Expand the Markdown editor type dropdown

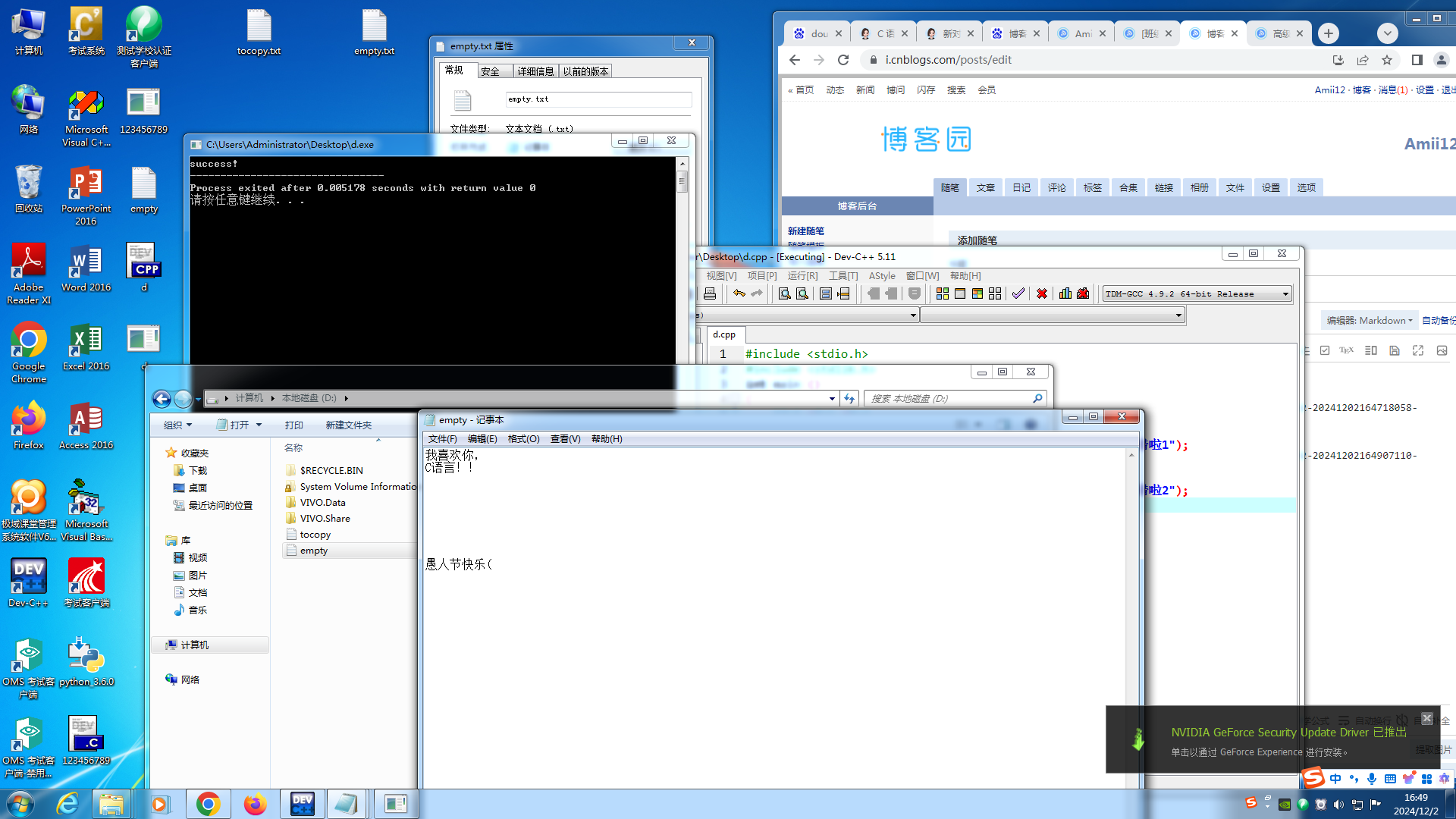tap(1370, 321)
